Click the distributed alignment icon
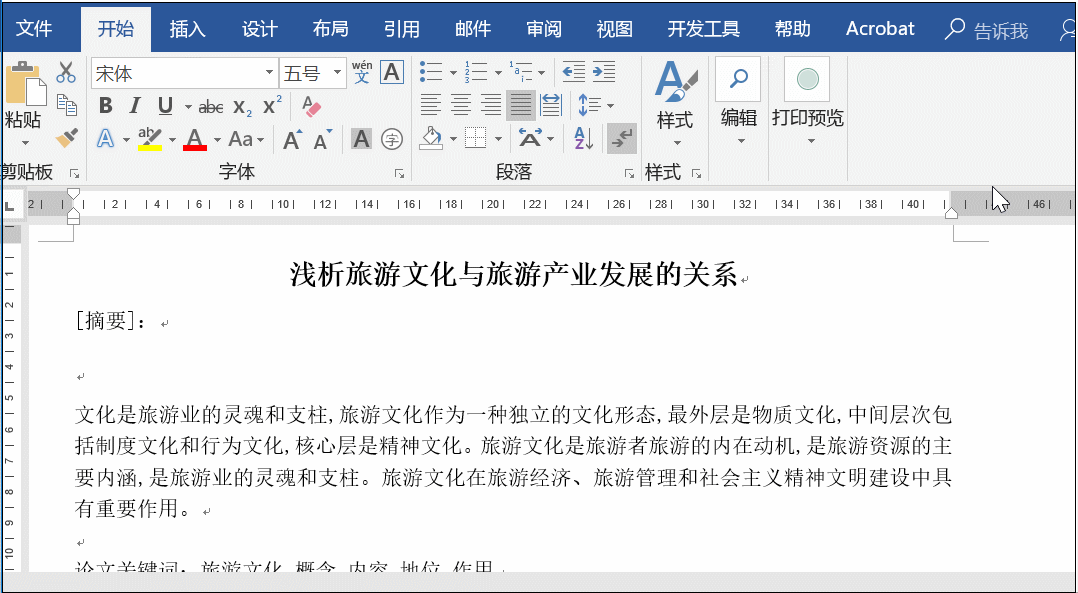The height and width of the screenshot is (593, 1078). [551, 105]
